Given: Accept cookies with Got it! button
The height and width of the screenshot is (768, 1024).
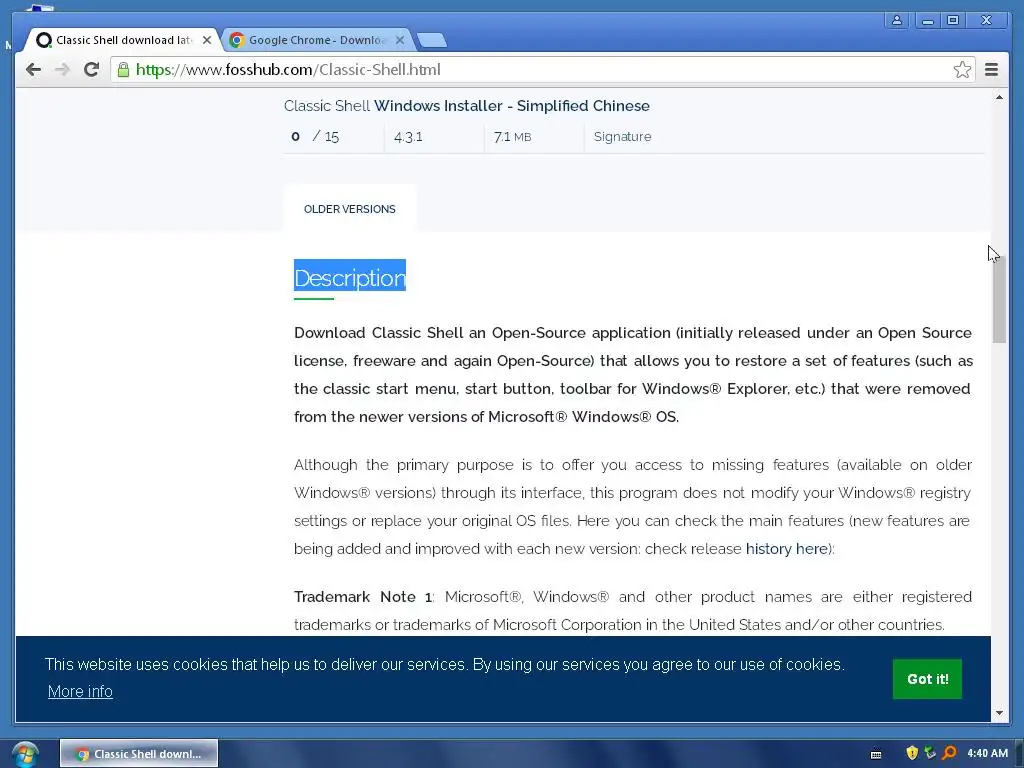Looking at the screenshot, I should point(927,679).
